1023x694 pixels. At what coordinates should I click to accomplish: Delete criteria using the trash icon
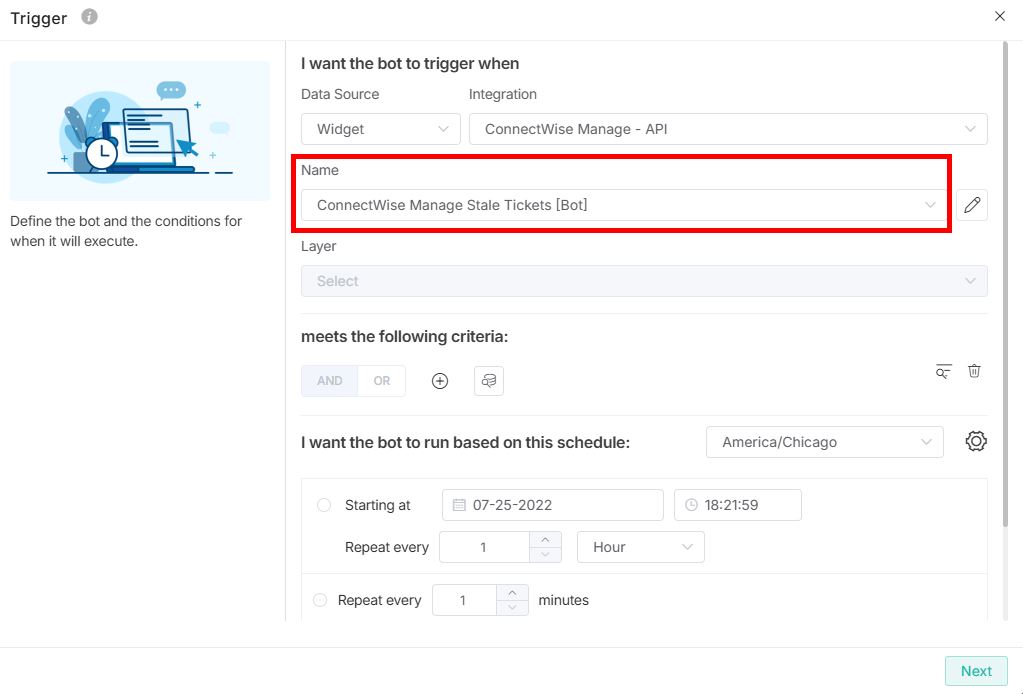(x=974, y=371)
